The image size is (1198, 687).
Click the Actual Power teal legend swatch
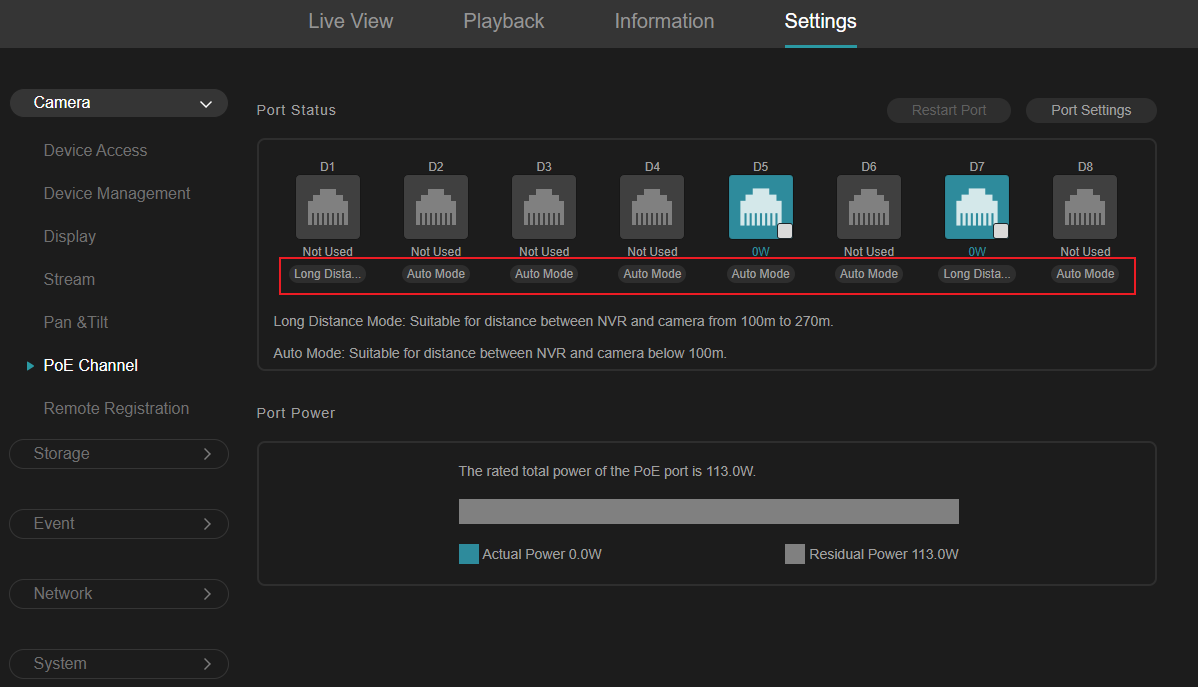[468, 554]
